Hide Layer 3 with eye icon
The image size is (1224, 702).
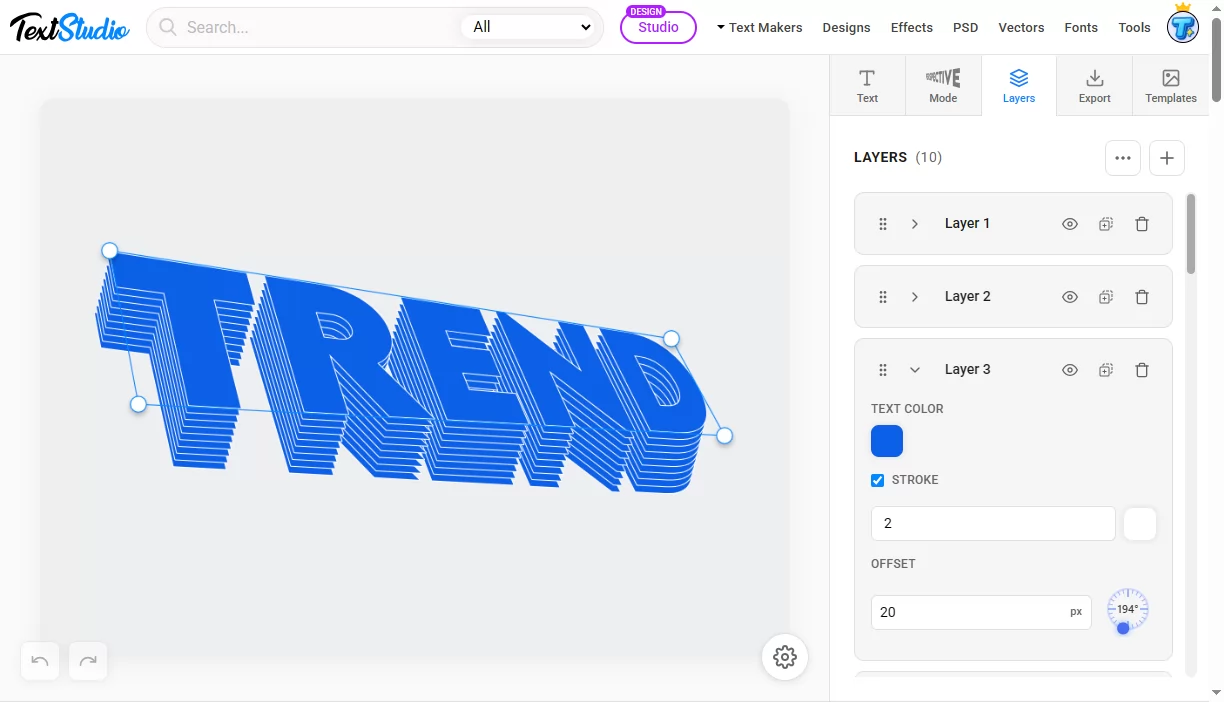[x=1070, y=370]
